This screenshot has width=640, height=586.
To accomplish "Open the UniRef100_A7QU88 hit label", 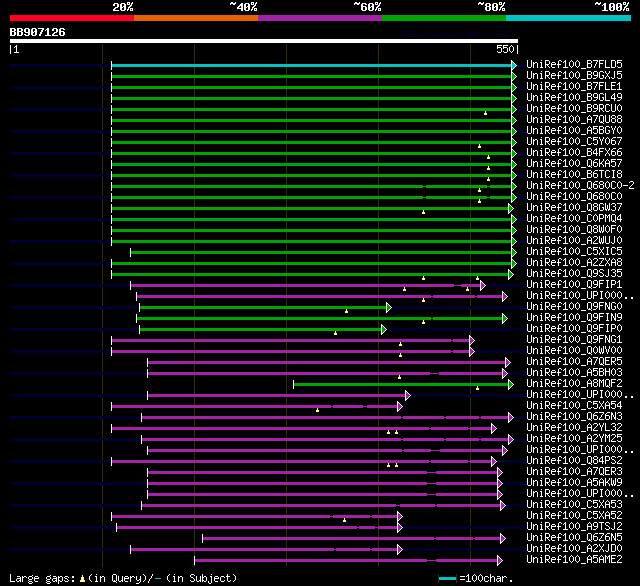I will (574, 120).
